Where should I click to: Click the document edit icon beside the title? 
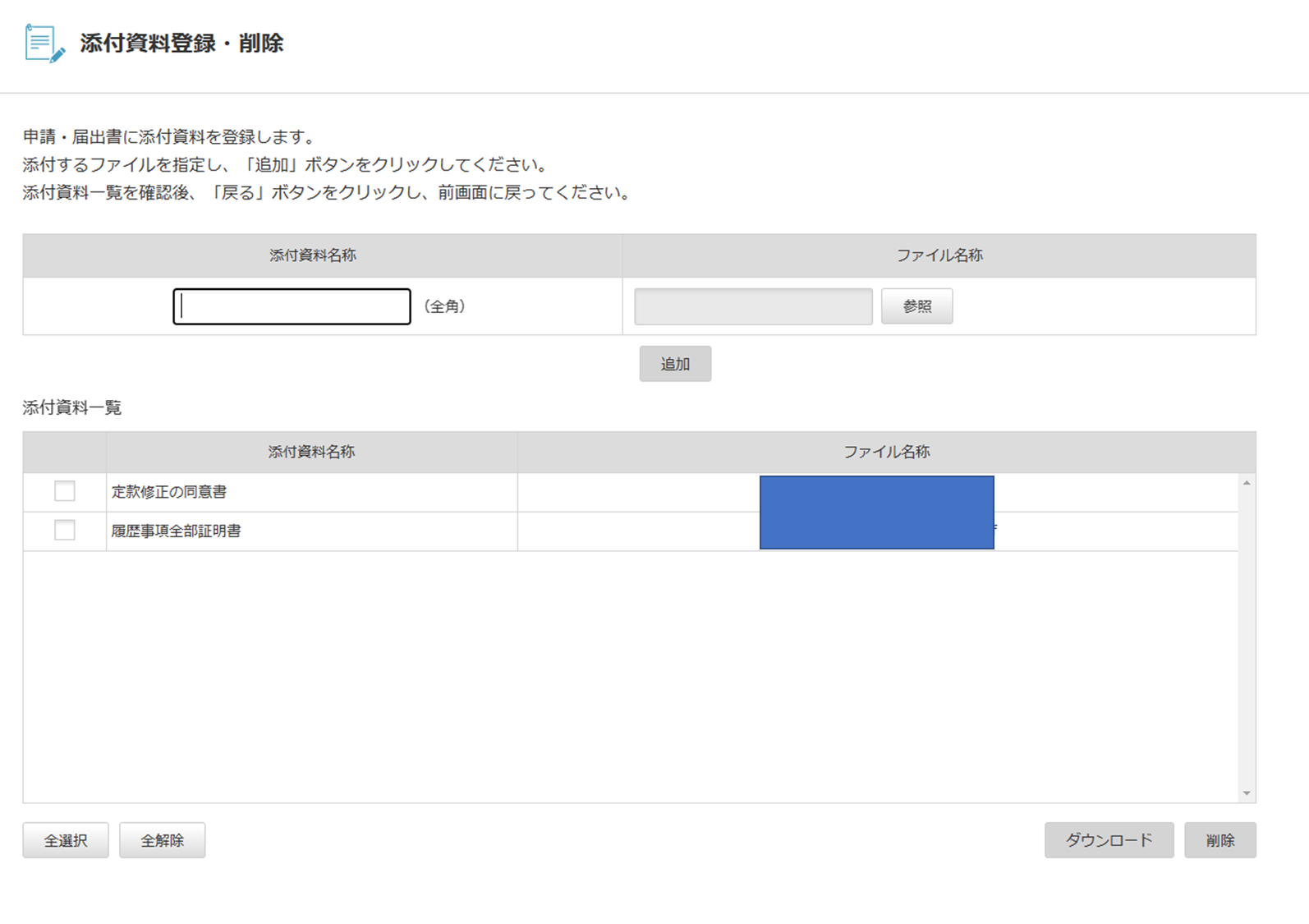[45, 44]
